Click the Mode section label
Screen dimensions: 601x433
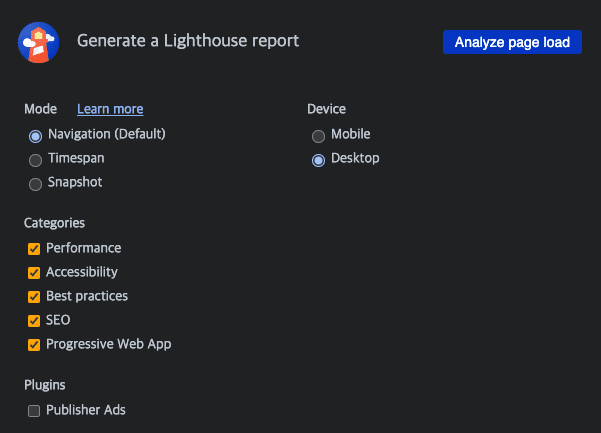(x=41, y=109)
